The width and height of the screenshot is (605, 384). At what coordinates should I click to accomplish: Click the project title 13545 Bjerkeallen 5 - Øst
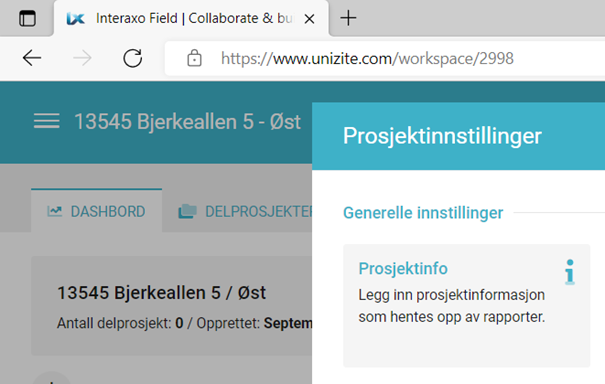point(187,122)
